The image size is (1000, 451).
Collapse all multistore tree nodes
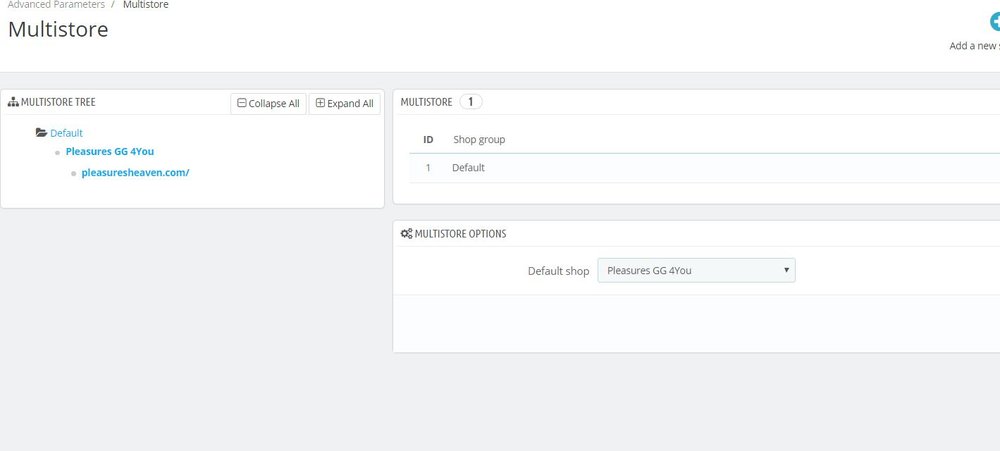coord(267,103)
